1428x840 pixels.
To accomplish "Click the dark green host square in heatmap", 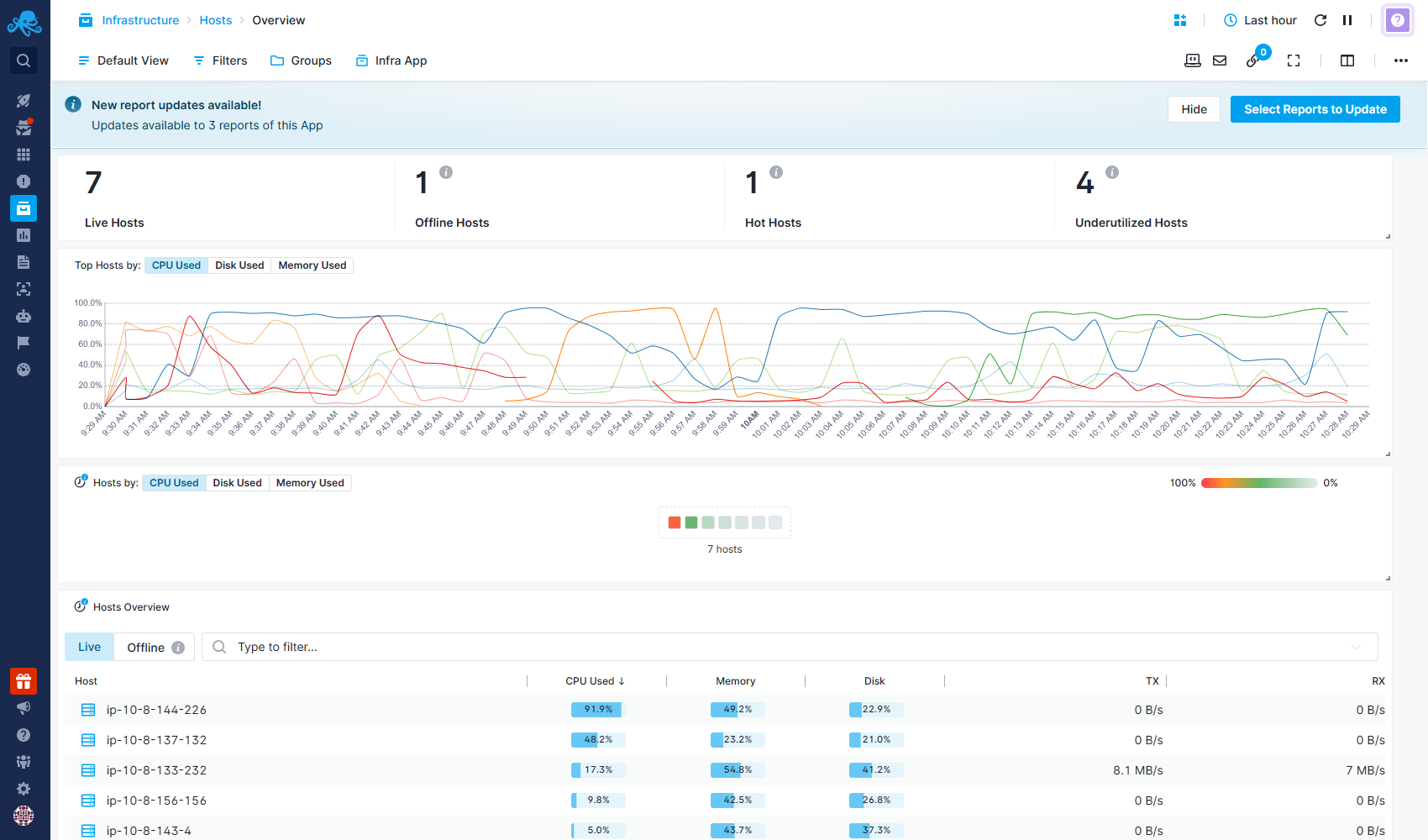I will click(691, 522).
